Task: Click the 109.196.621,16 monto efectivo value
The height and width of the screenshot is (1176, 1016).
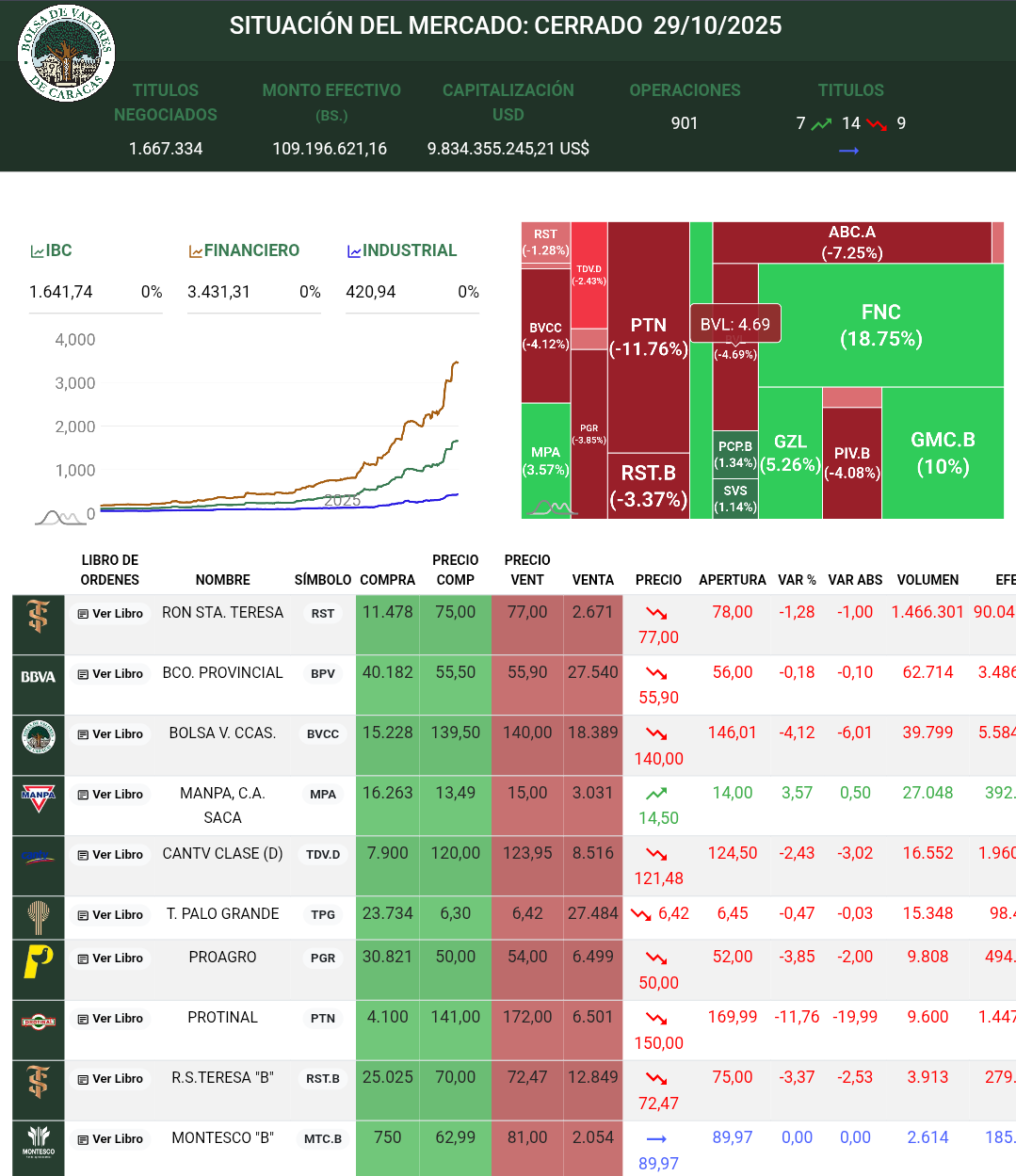Action: pos(330,149)
